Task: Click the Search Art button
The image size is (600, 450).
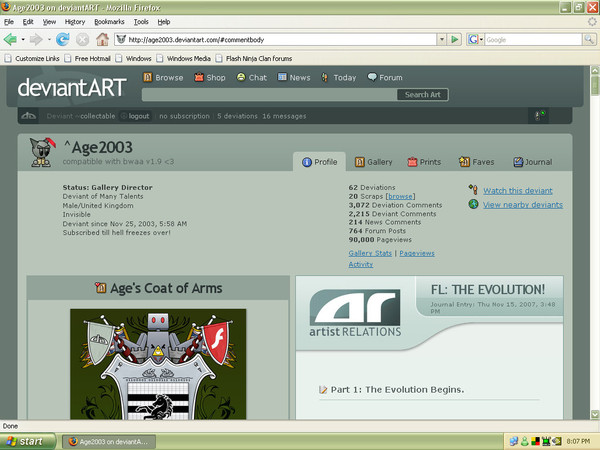Action: [422, 95]
